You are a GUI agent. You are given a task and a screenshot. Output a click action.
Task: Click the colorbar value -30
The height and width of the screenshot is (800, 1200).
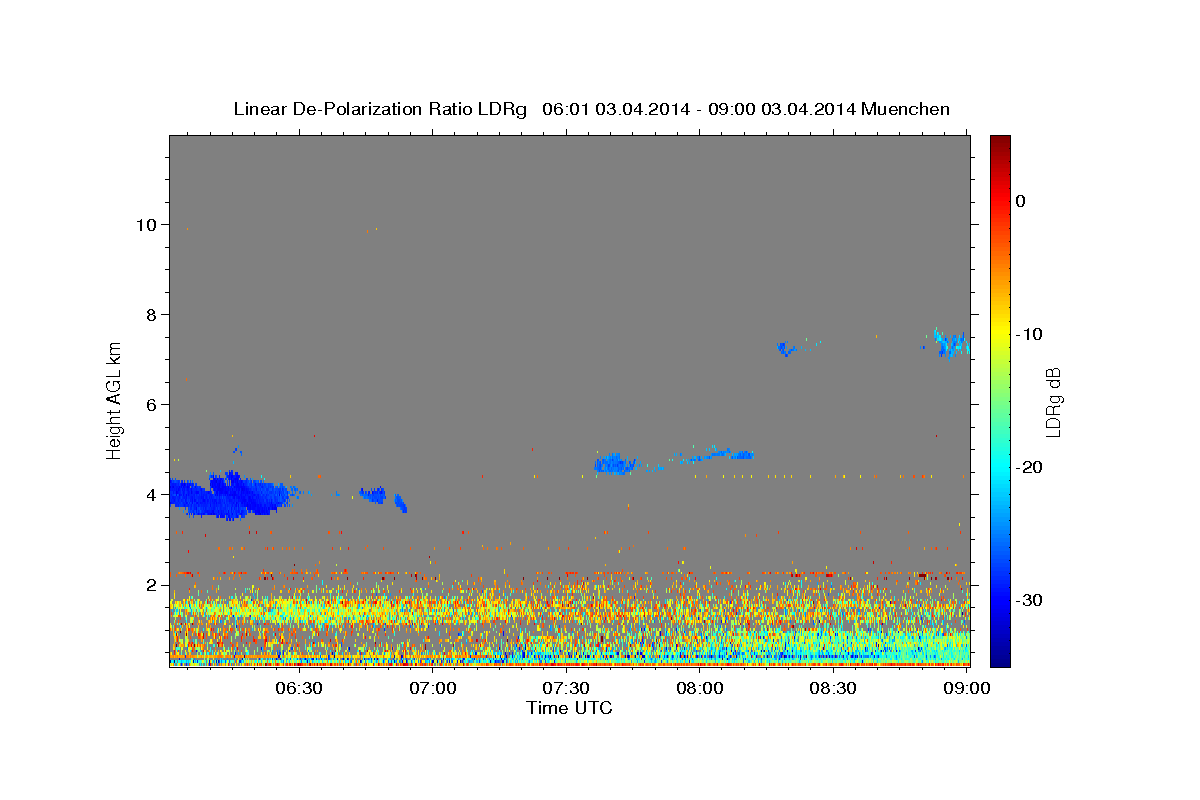coord(1030,600)
